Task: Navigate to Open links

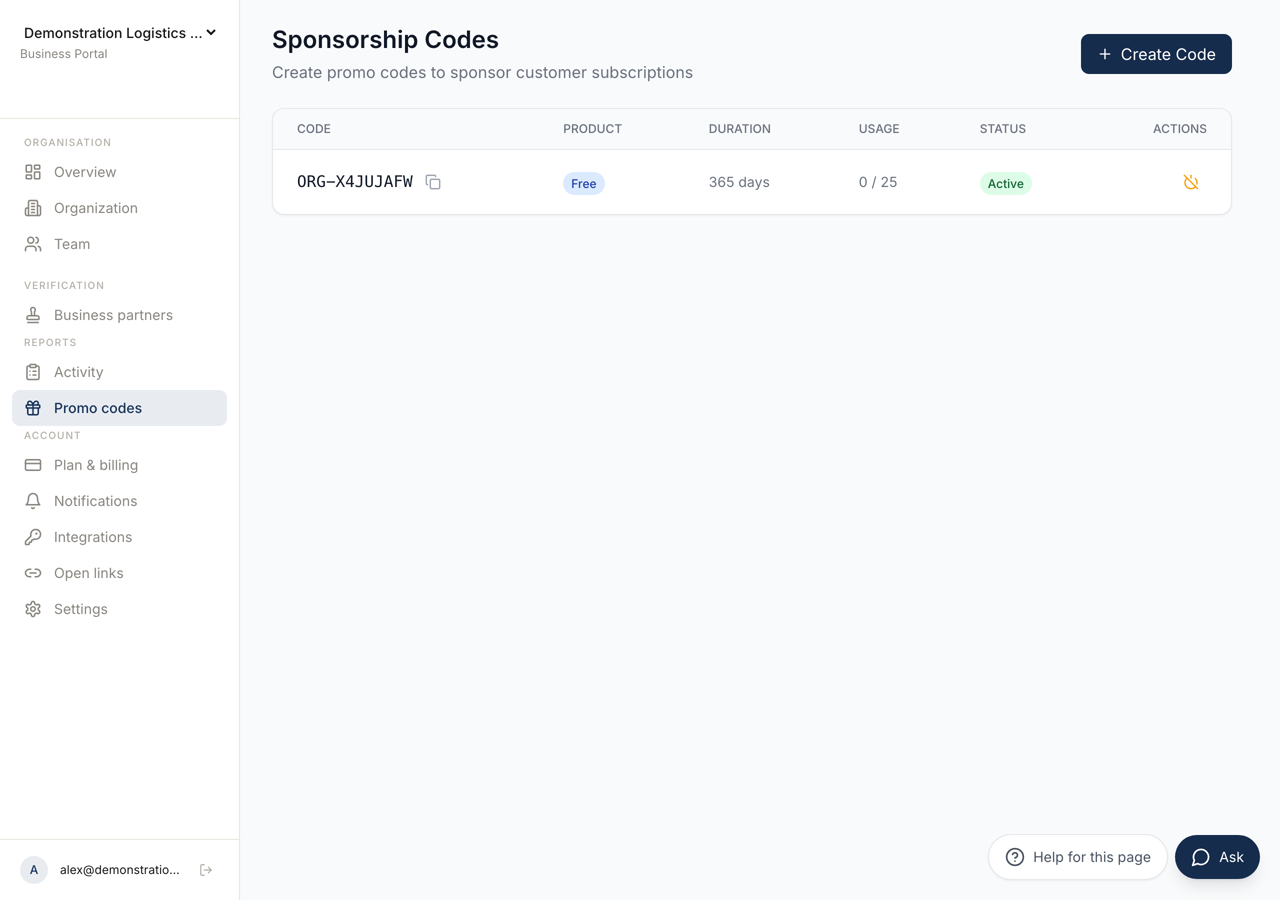Action: [x=119, y=573]
